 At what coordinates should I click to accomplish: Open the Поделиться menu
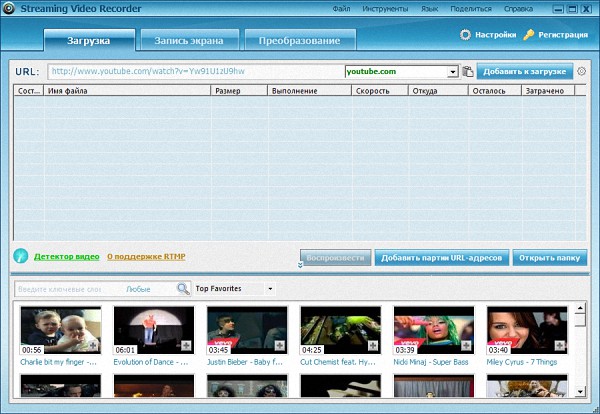point(471,8)
